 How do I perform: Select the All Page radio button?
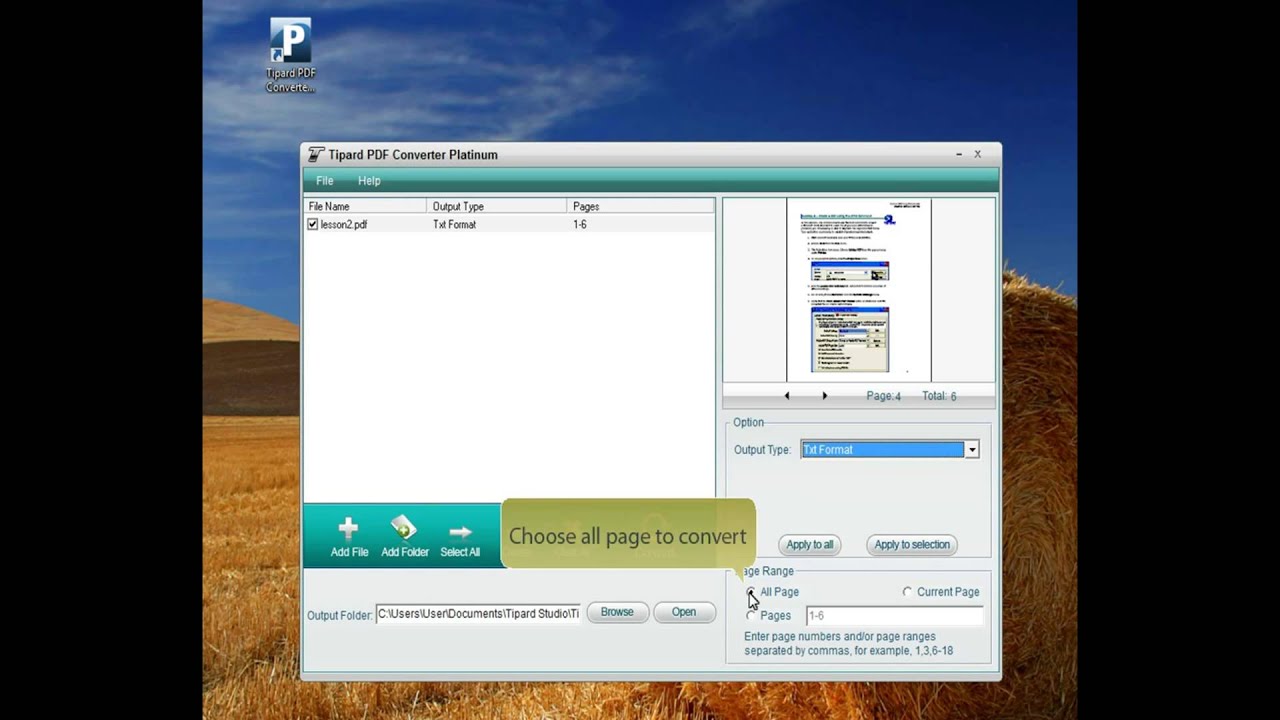751,592
